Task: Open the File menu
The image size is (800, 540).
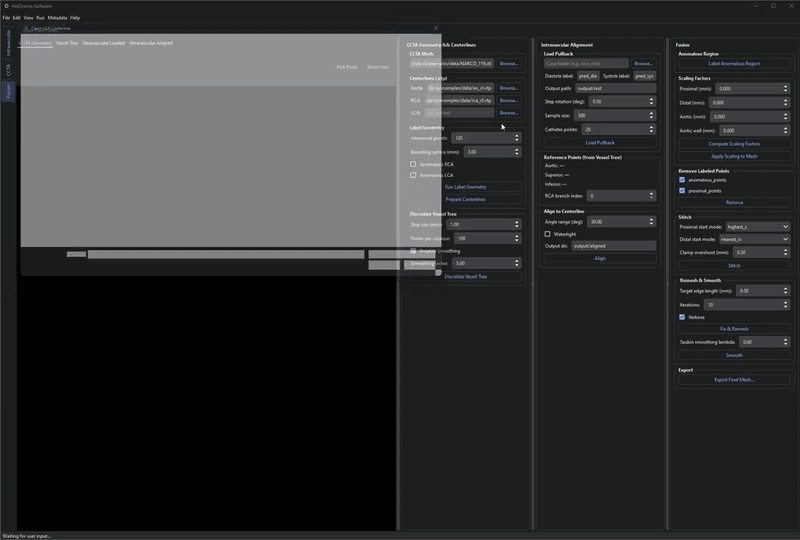Action: point(6,17)
